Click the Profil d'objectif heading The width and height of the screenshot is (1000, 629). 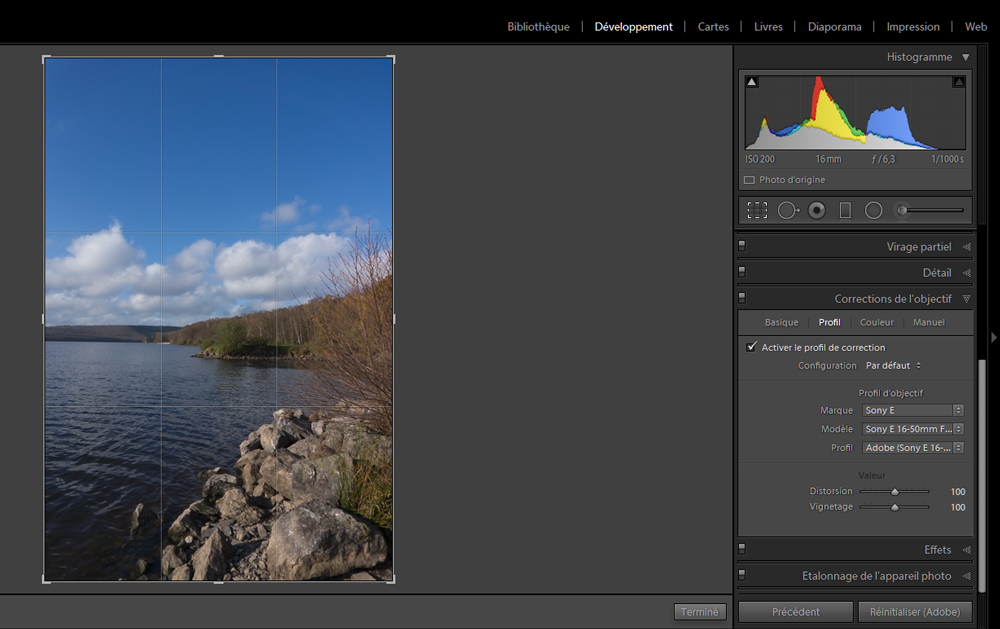pyautogui.click(x=890, y=393)
